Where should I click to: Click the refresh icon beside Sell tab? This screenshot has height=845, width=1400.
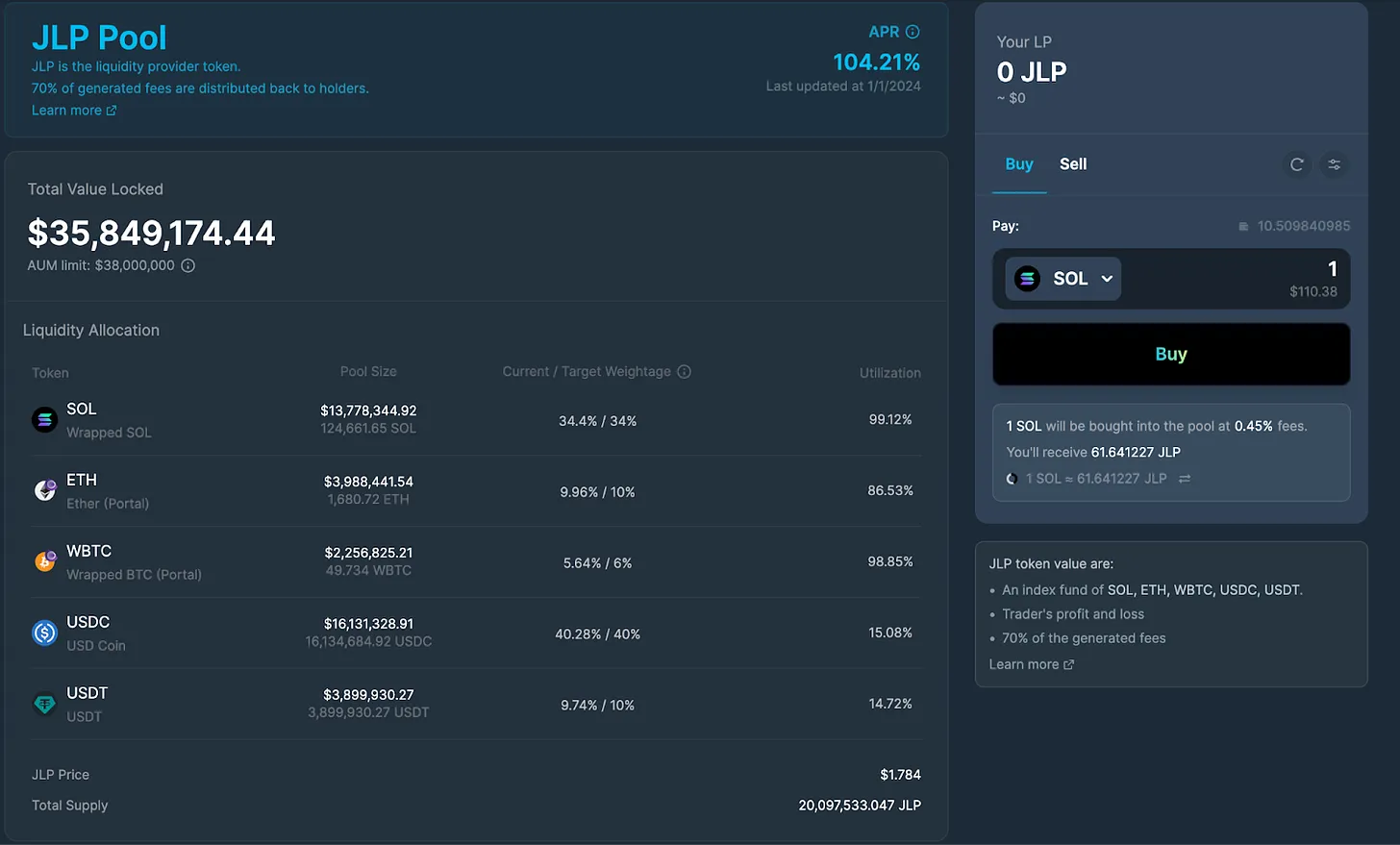1296,164
